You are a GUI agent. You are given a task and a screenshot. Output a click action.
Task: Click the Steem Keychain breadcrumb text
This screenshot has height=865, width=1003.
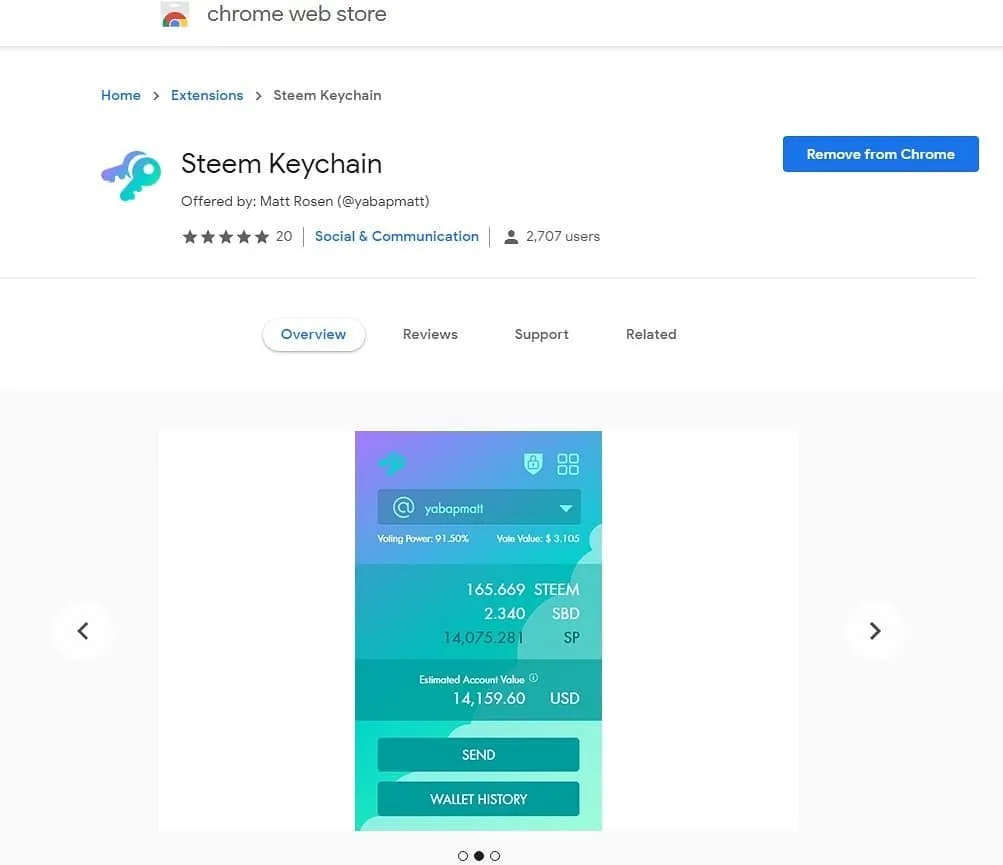pos(327,95)
